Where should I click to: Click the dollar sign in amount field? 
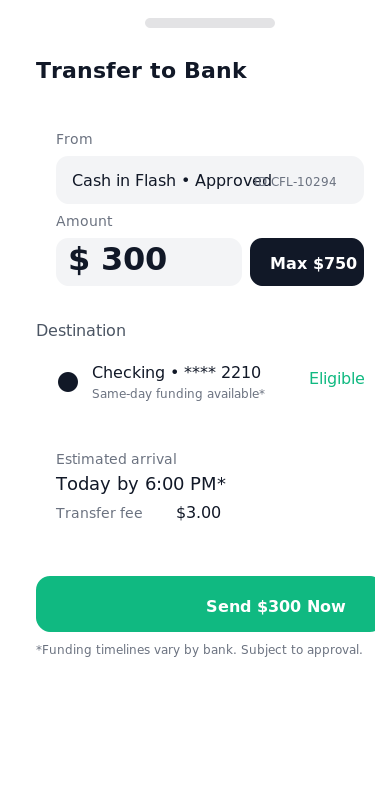pyautogui.click(x=79, y=260)
